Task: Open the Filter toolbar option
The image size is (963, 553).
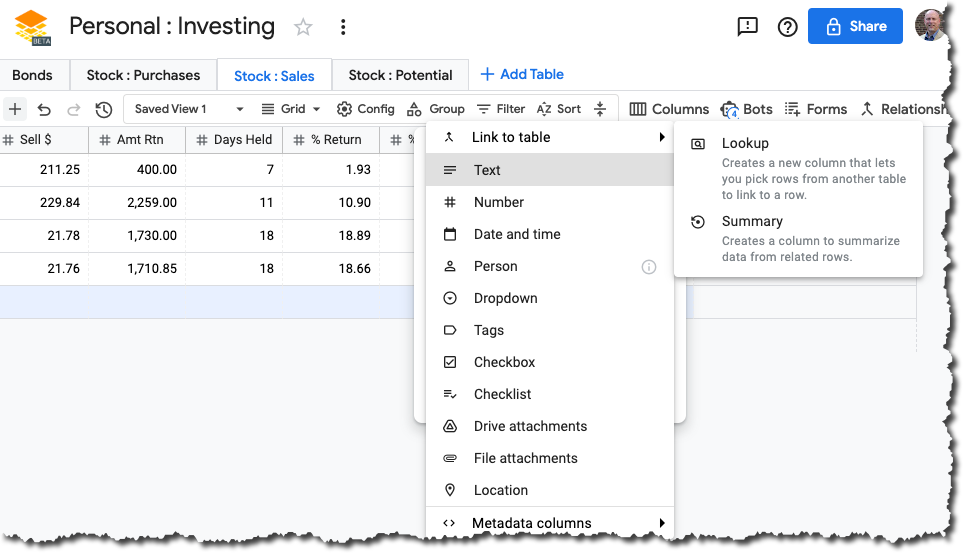Action: point(500,109)
